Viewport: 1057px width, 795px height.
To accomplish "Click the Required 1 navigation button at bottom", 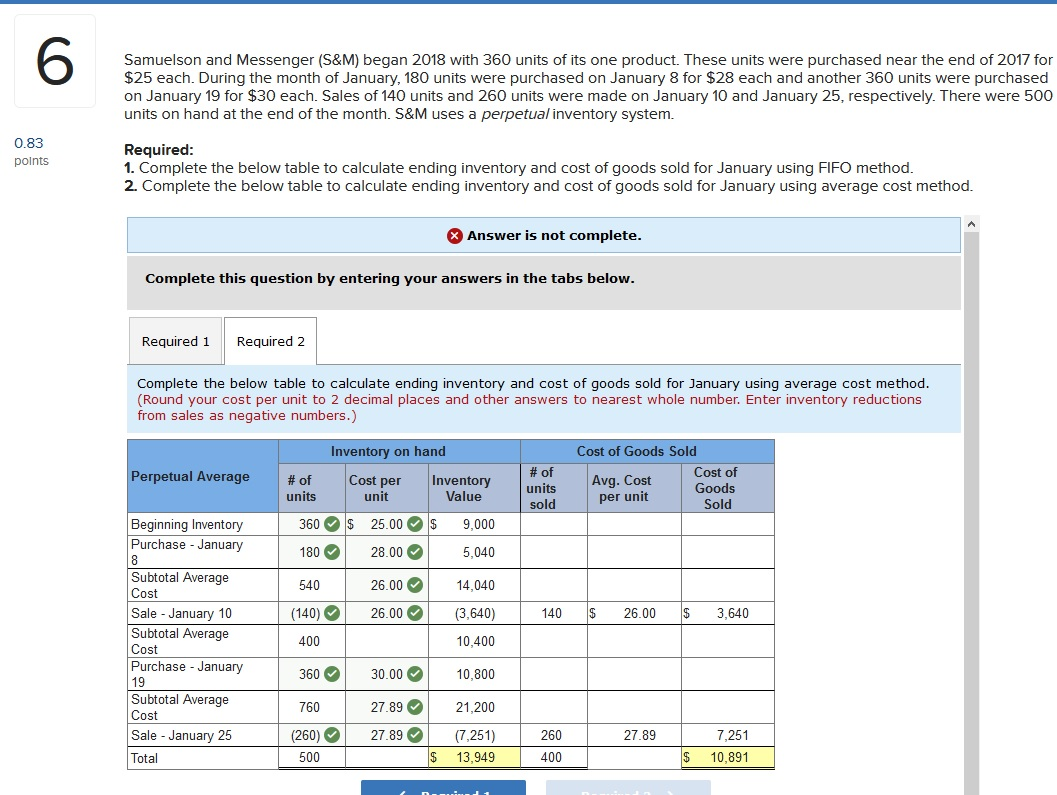I will pyautogui.click(x=444, y=788).
